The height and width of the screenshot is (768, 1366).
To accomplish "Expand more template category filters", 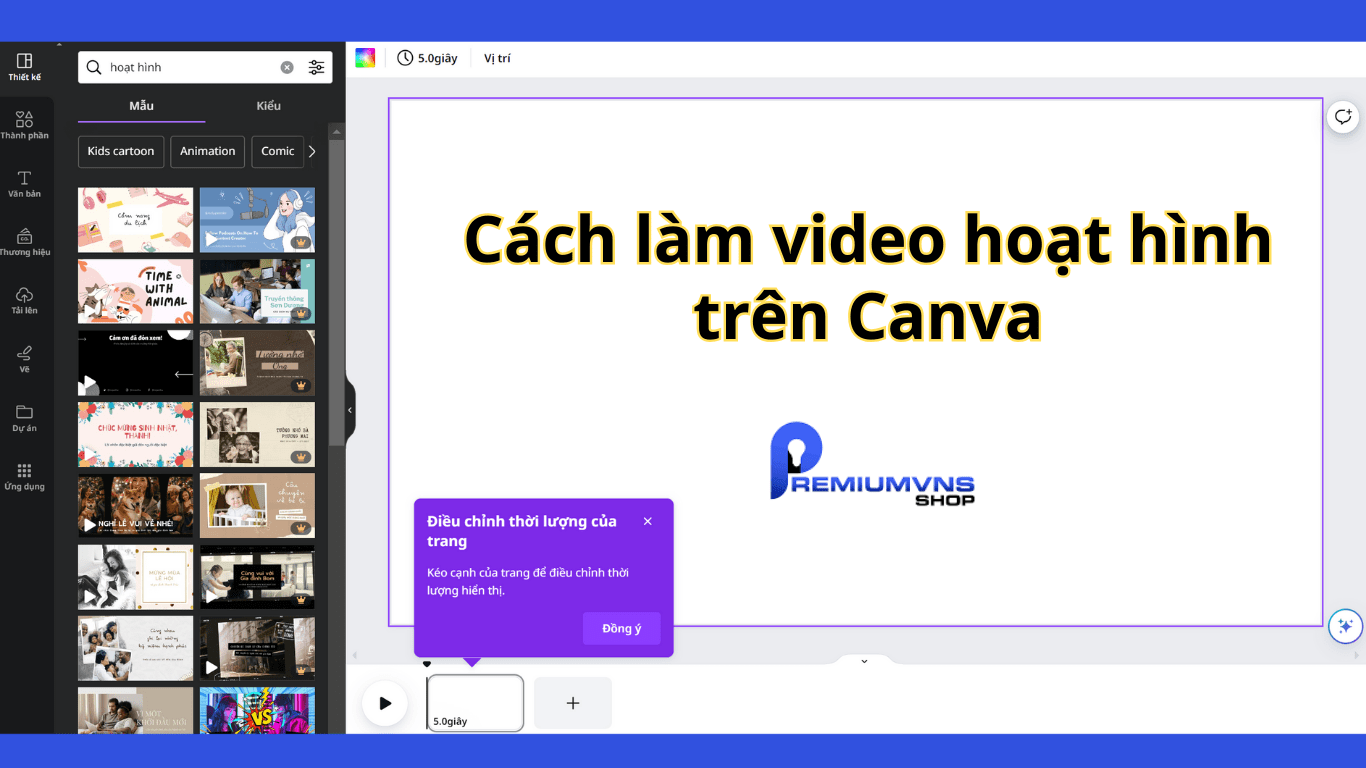I will coord(312,152).
